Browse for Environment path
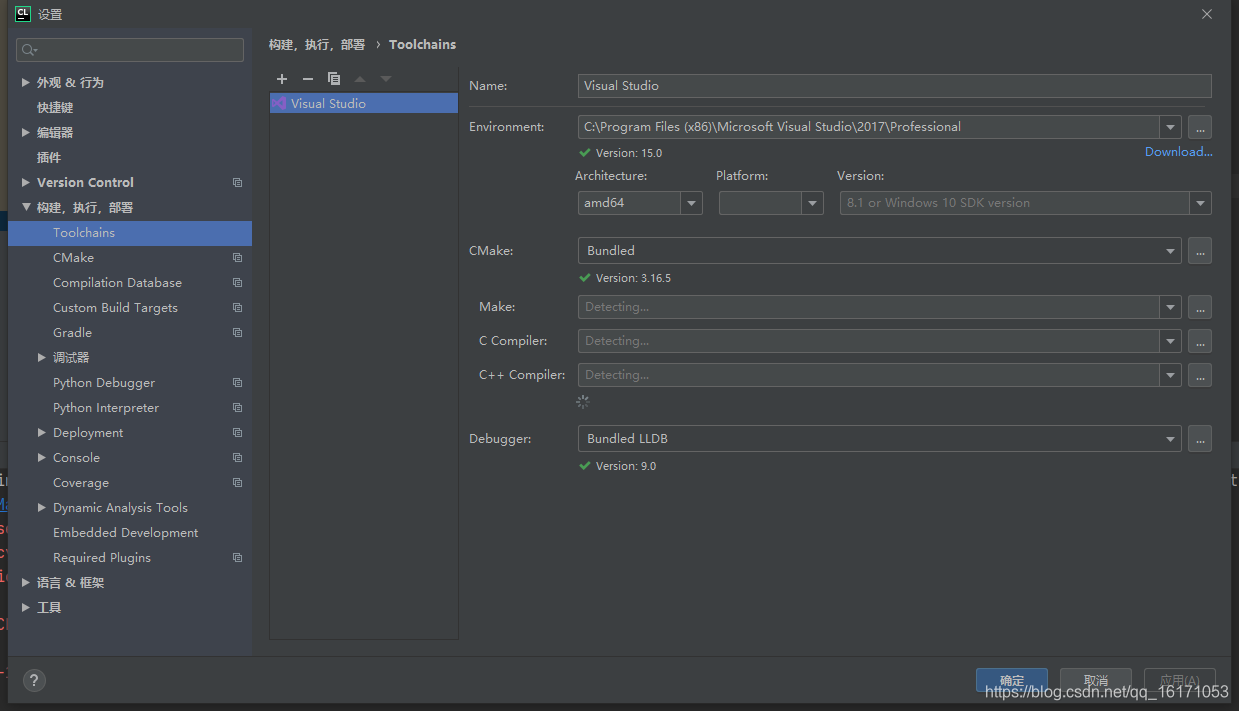This screenshot has height=711, width=1239. click(x=1200, y=127)
